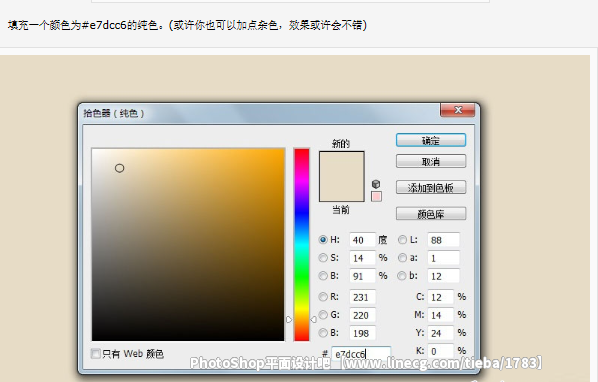
Task: Select the Lab a radio button
Action: coord(402,258)
